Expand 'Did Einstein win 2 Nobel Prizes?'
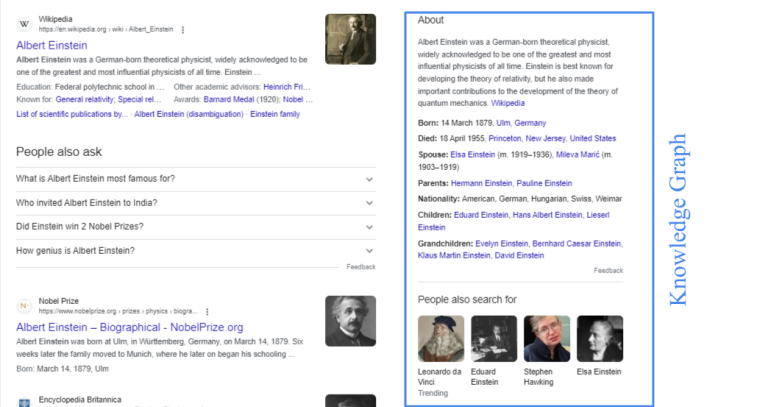 click(195, 227)
